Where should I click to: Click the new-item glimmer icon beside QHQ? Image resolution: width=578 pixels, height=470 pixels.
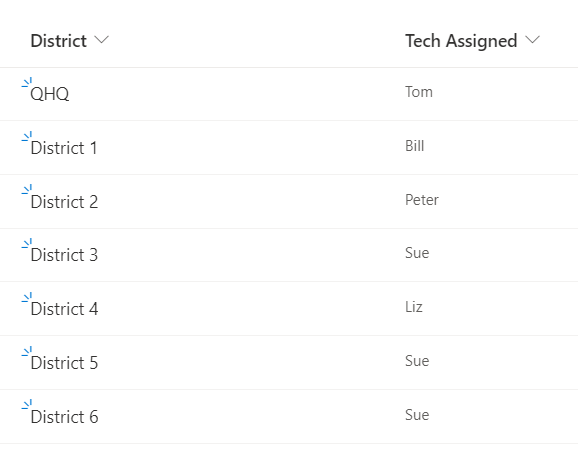(27, 83)
